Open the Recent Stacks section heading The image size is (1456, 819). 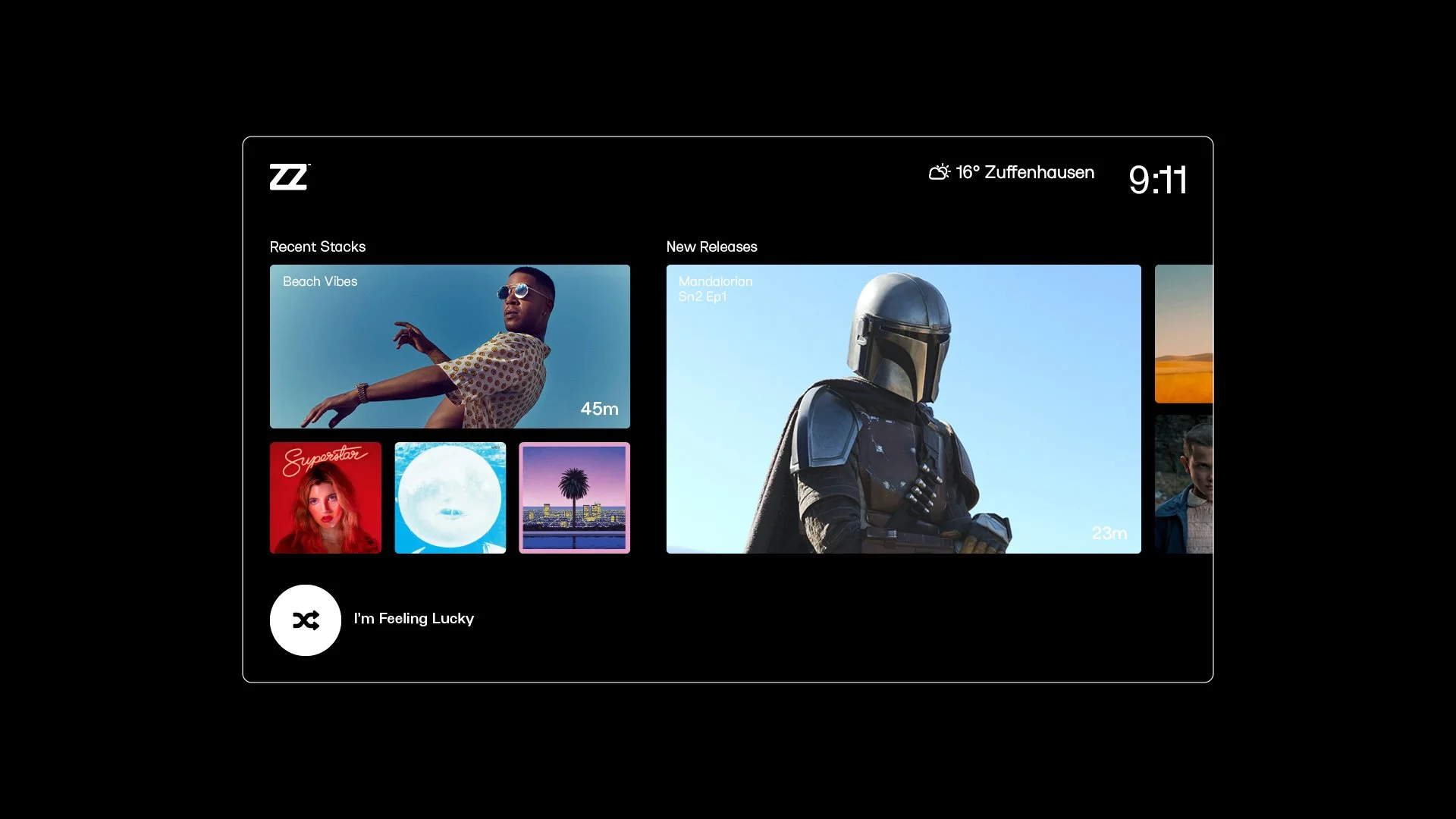click(x=317, y=246)
